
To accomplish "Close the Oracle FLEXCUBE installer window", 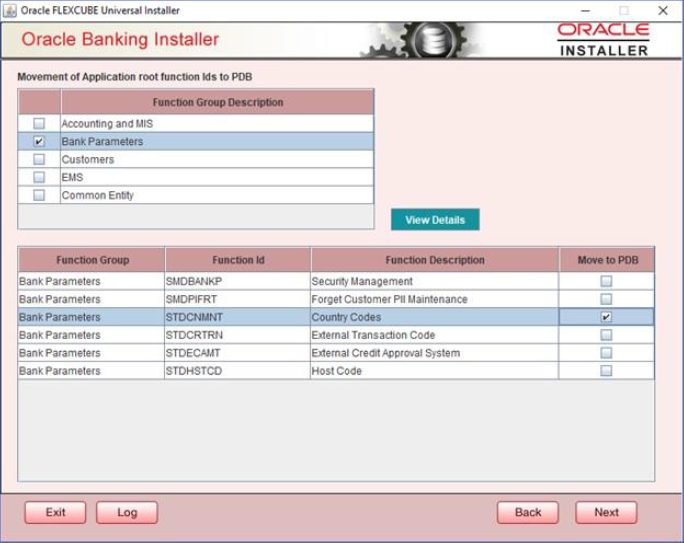I will (663, 10).
